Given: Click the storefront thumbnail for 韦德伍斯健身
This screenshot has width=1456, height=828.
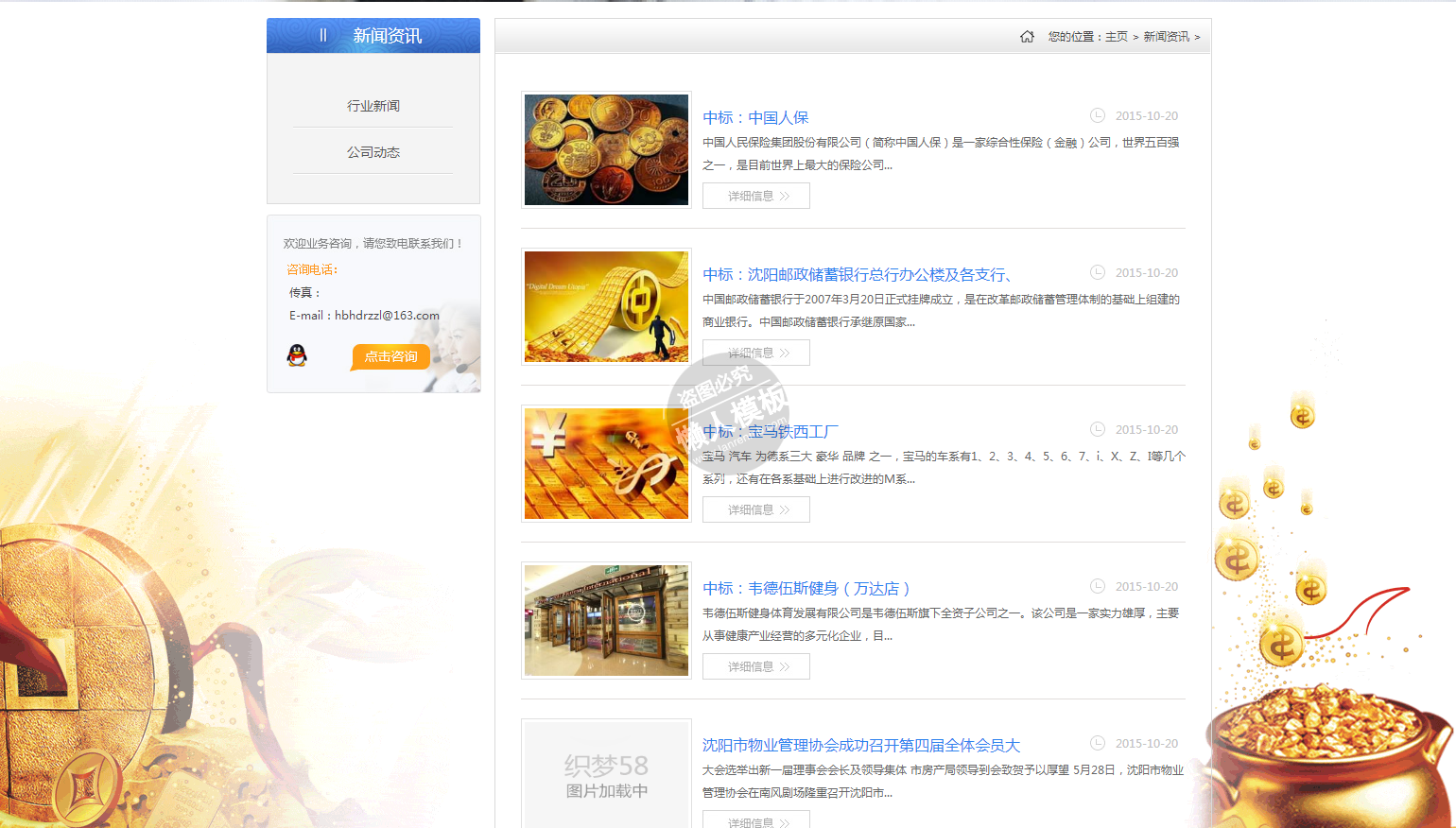Looking at the screenshot, I should pyautogui.click(x=606, y=620).
